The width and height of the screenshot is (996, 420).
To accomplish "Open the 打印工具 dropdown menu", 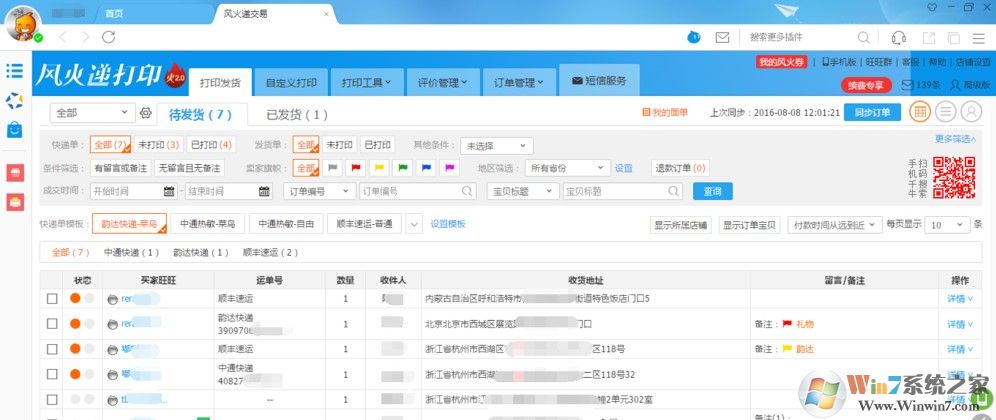I will pos(365,82).
